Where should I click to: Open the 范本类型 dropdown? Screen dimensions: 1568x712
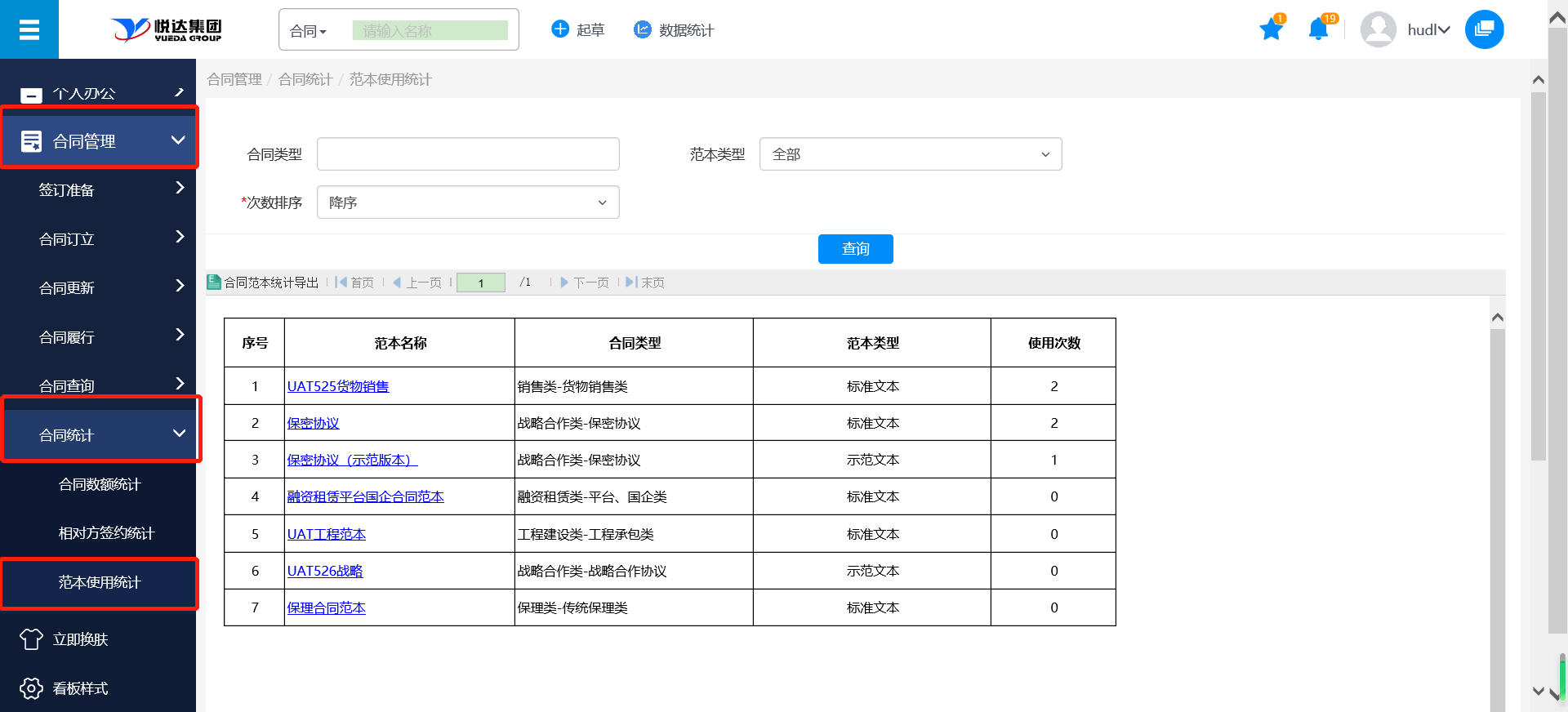pos(910,154)
